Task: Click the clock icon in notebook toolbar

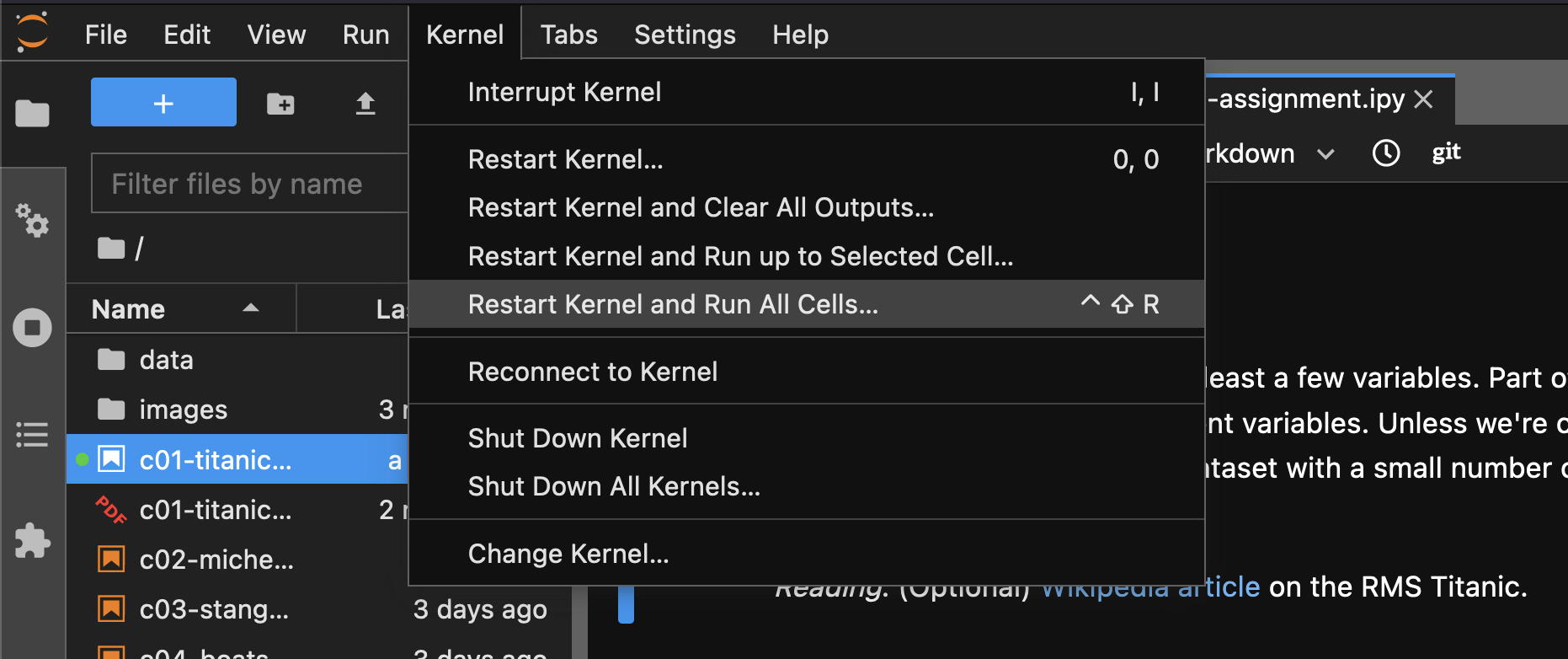Action: click(x=1386, y=153)
